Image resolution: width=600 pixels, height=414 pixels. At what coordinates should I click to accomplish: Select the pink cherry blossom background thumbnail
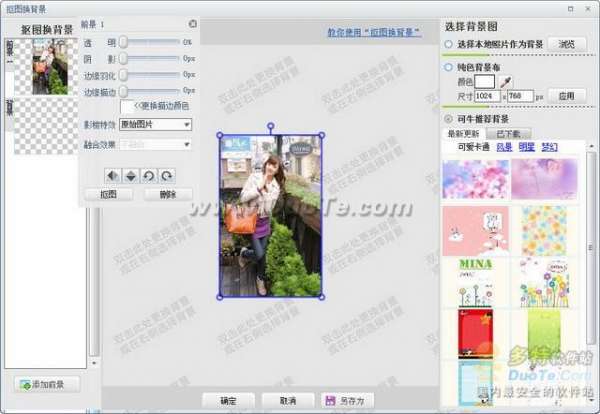coord(475,178)
